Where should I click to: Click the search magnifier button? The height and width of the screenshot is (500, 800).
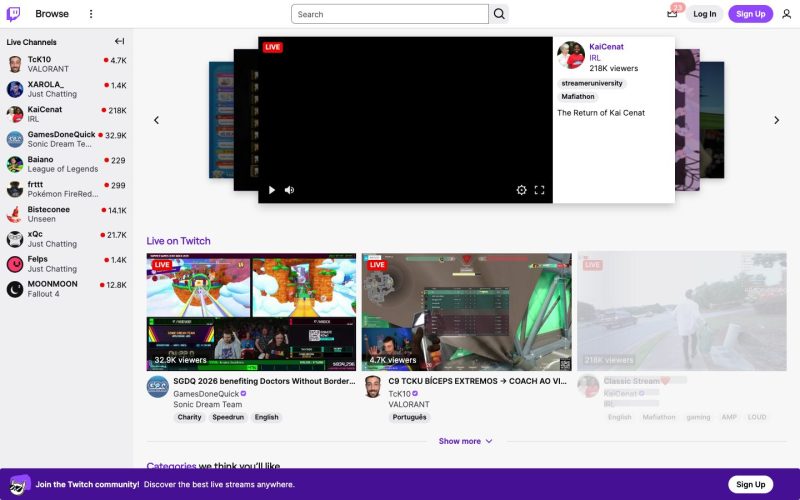tap(499, 14)
